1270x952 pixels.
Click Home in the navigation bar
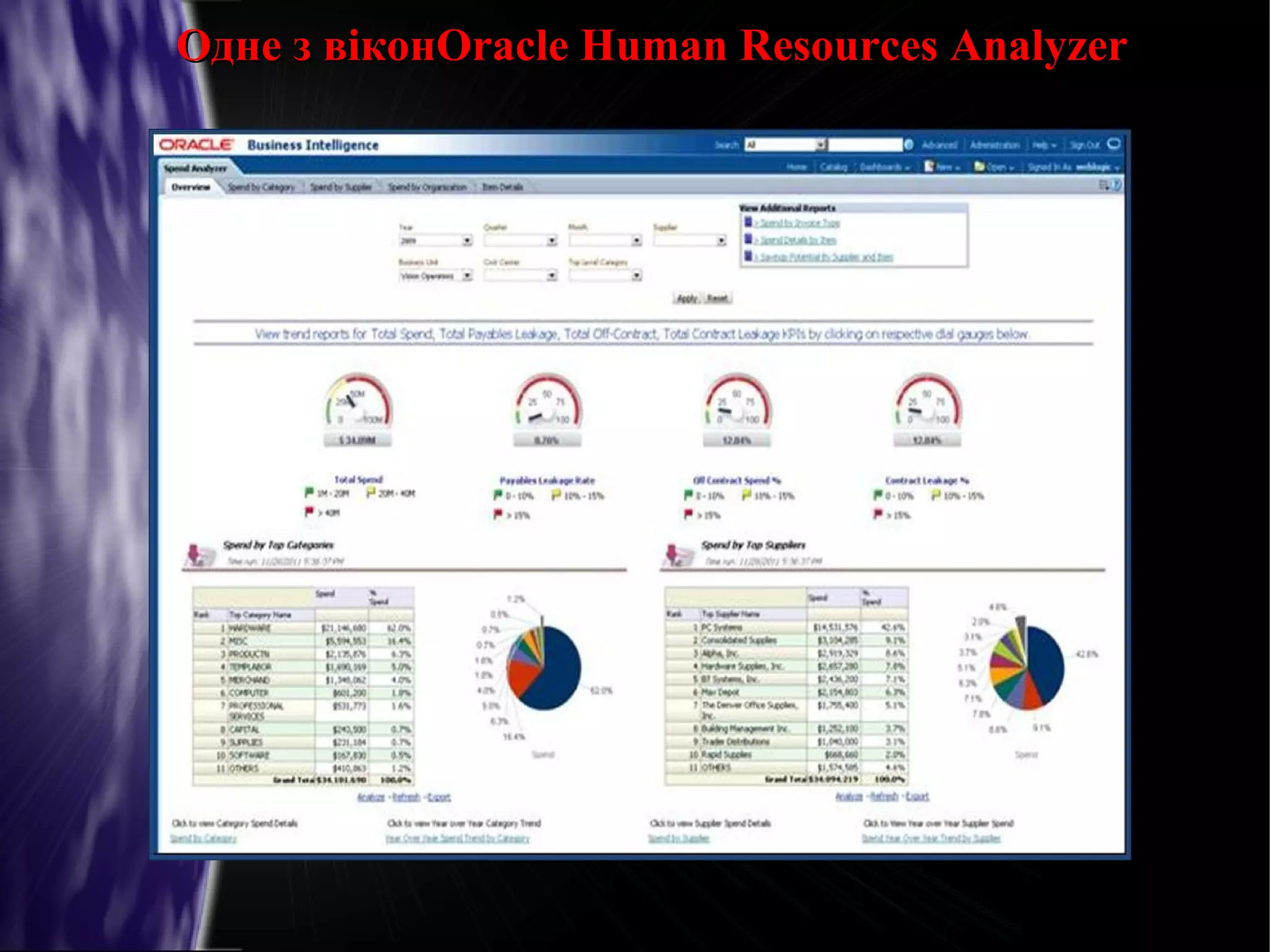coord(797,167)
